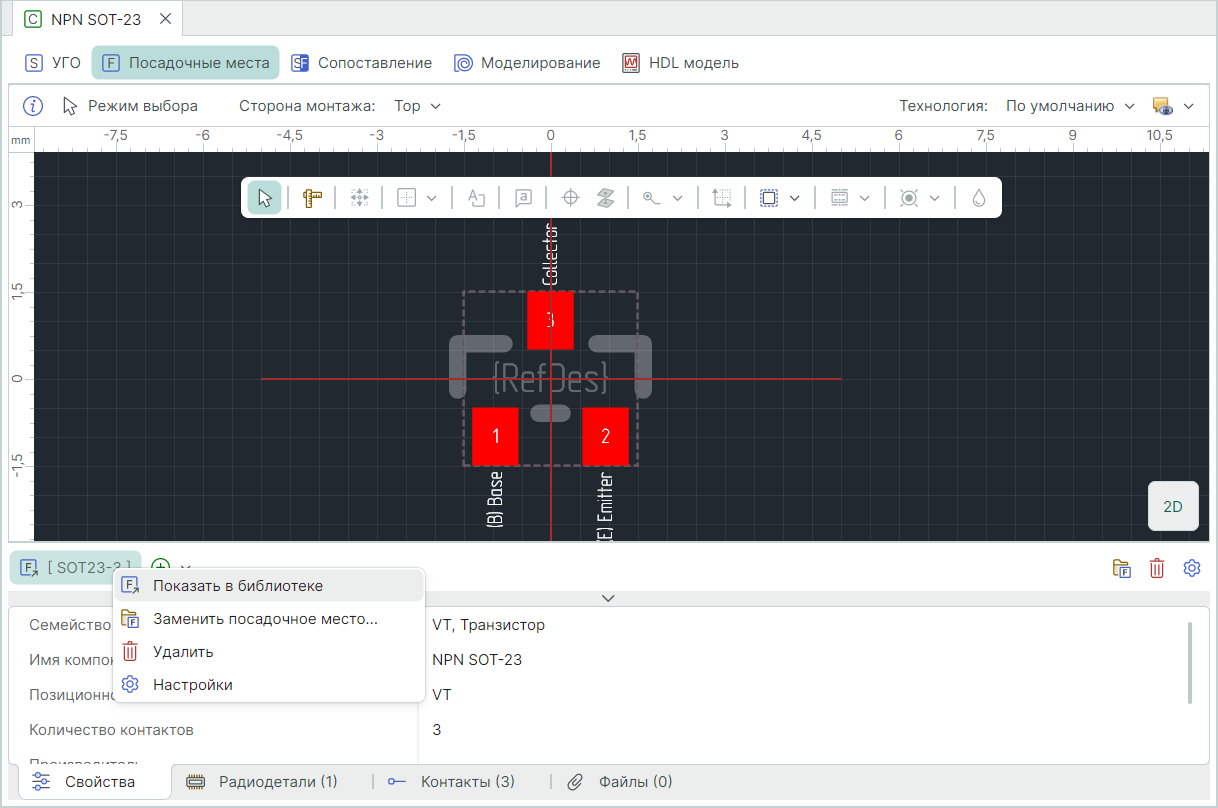Expand the layer visibility dropdown at top right

pos(1189,106)
